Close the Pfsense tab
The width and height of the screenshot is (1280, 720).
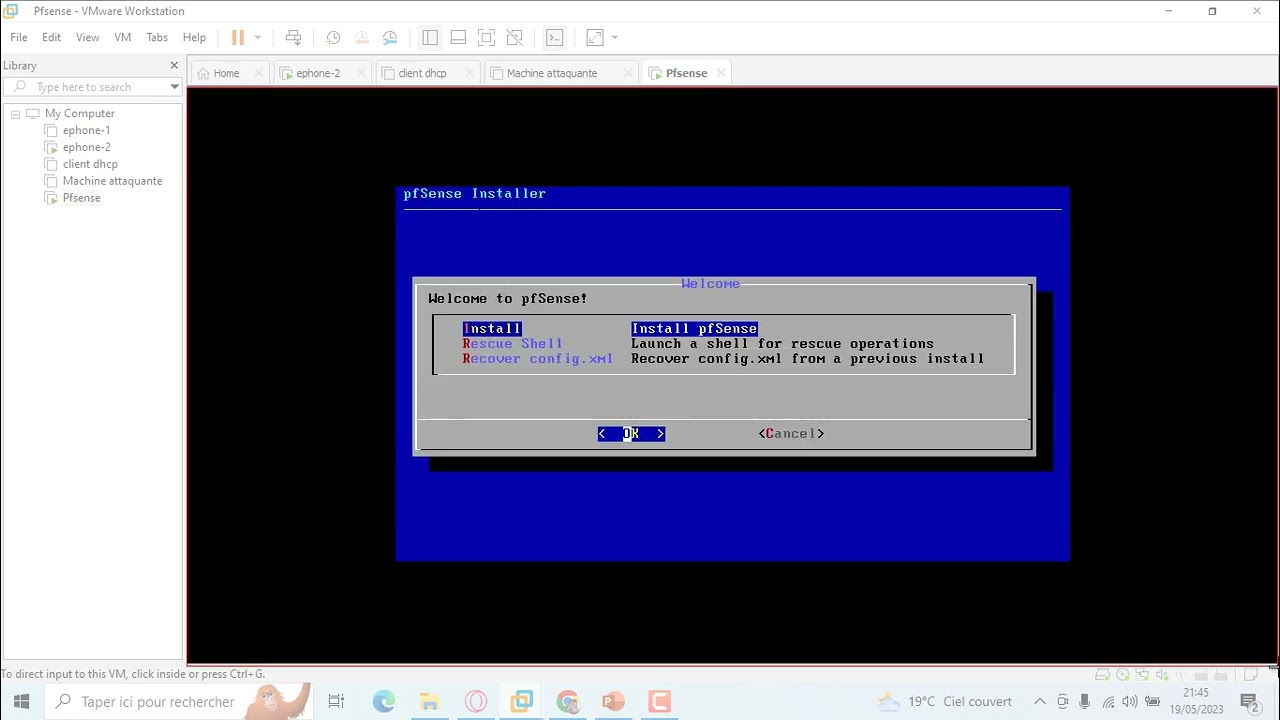click(x=720, y=73)
